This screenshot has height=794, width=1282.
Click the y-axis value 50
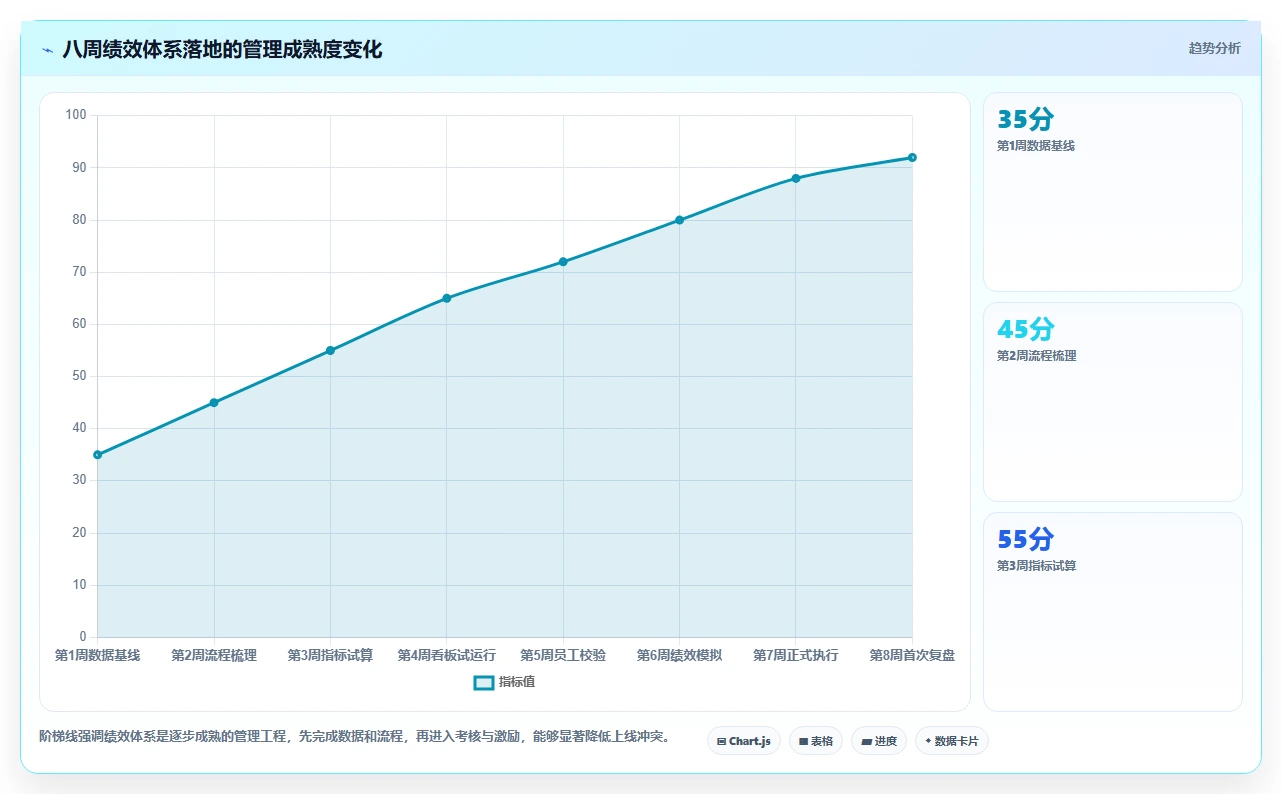pyautogui.click(x=79, y=376)
